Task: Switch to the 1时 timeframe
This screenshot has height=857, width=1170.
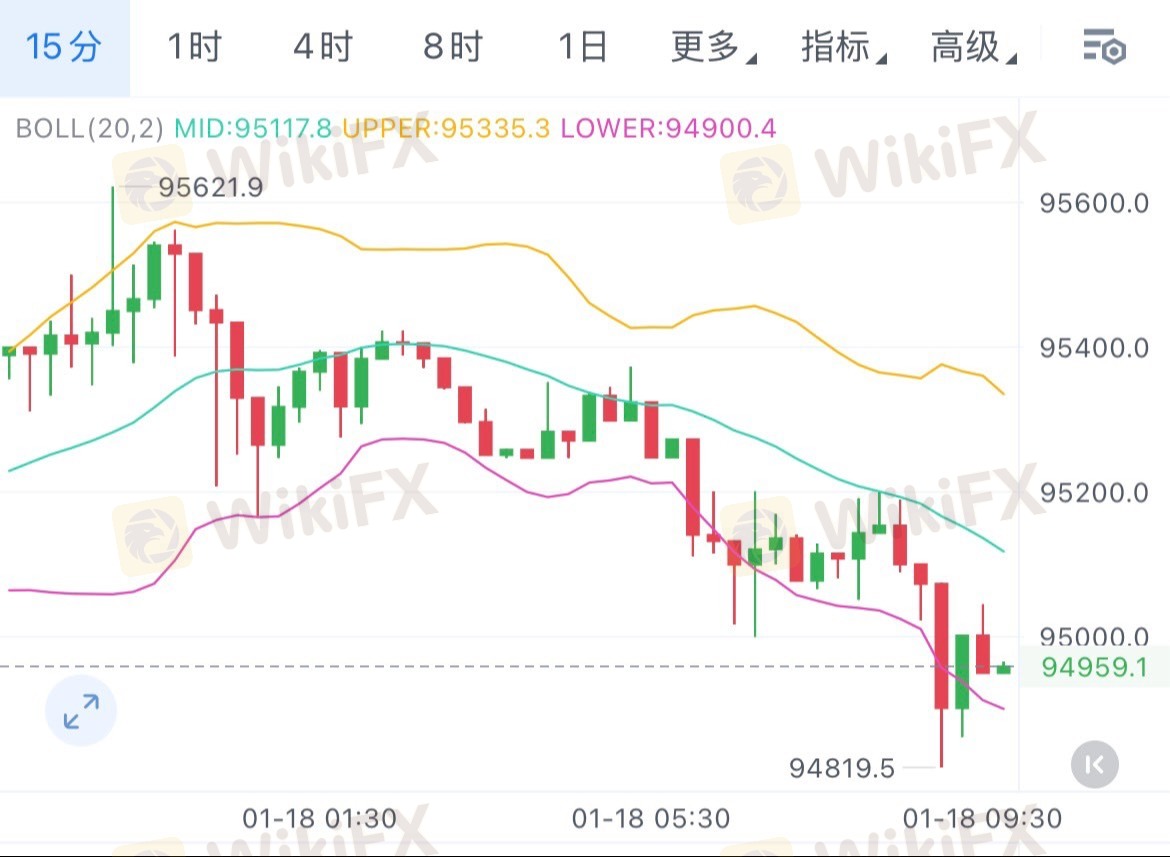Action: [193, 47]
